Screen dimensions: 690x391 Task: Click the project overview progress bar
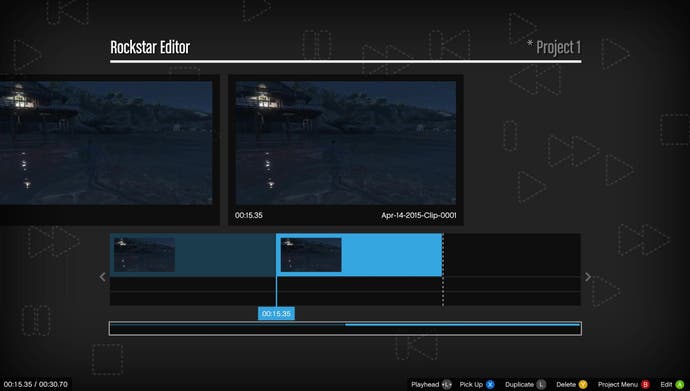(x=345, y=329)
